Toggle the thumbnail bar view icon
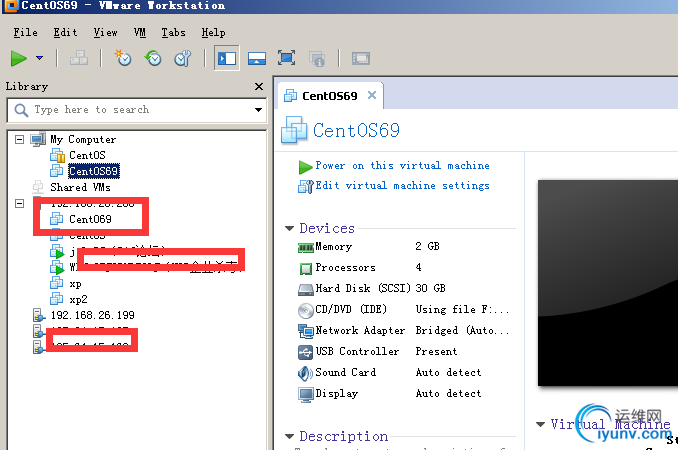This screenshot has width=678, height=450. point(256,58)
